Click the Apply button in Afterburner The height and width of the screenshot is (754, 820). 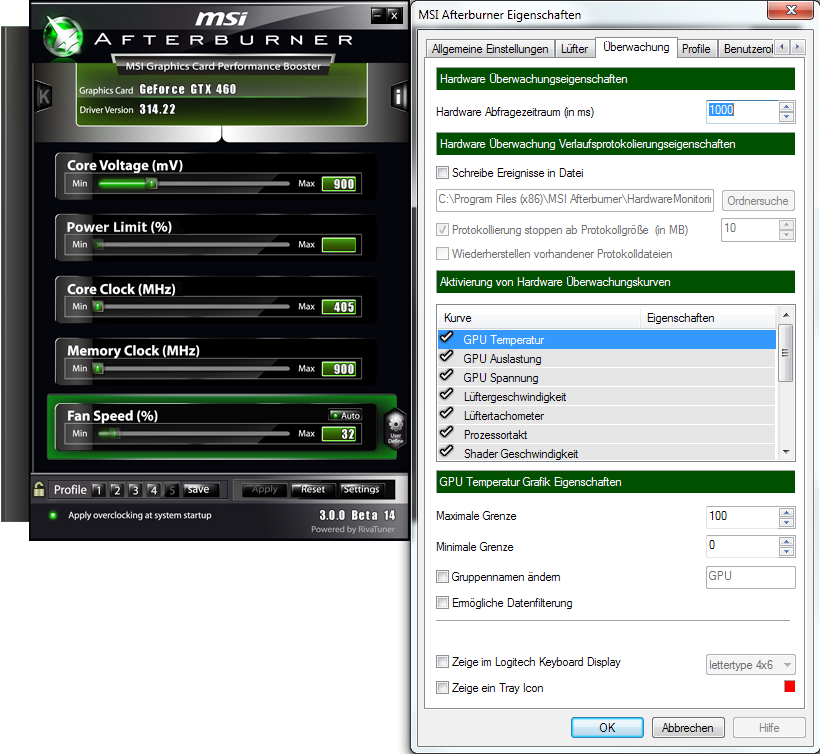[x=265, y=489]
